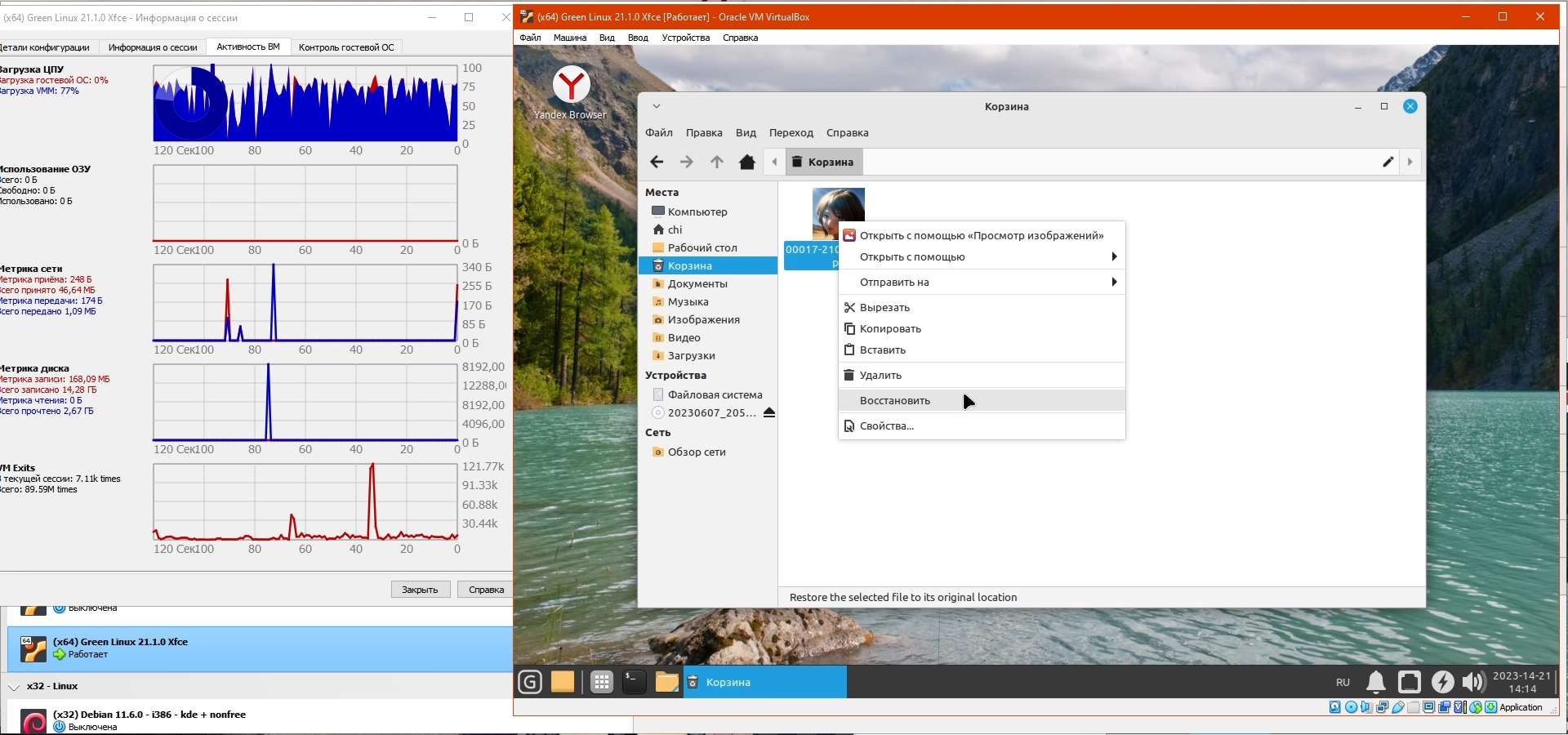Click the back arrow in file manager
1568x735 pixels.
coord(657,162)
